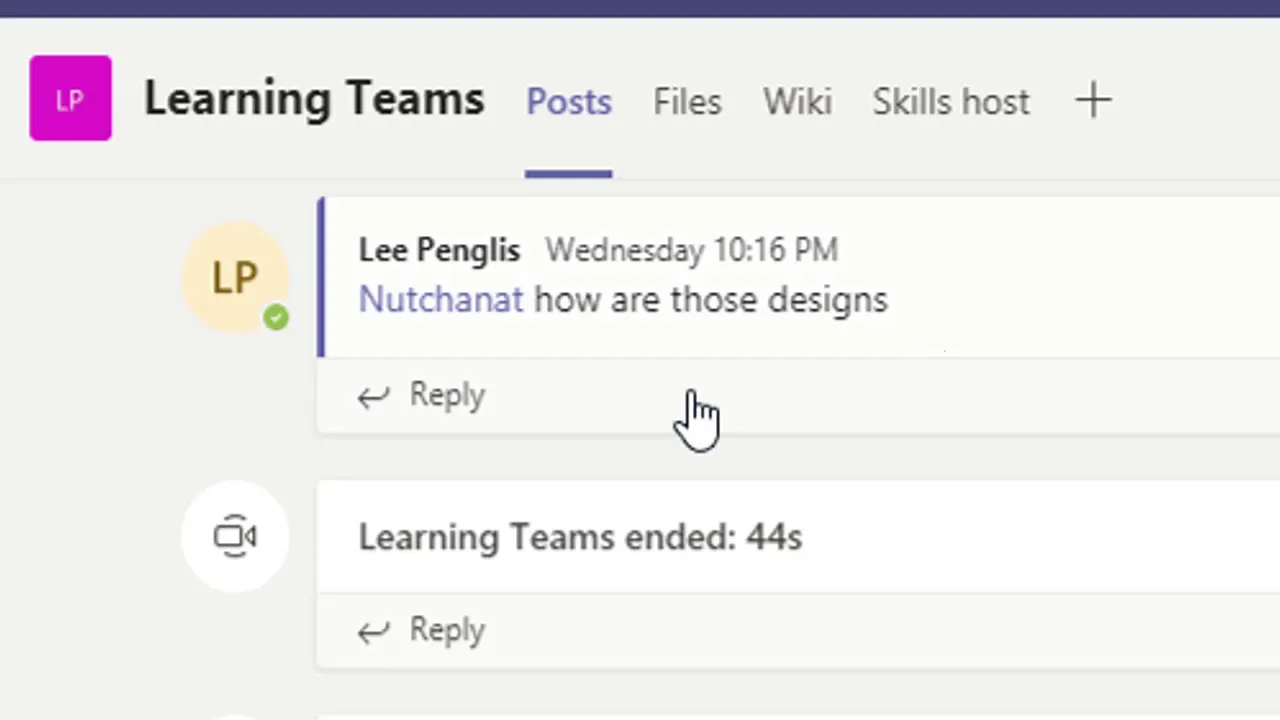Viewport: 1280px width, 720px height.
Task: Open the Files tab
Action: coord(687,102)
